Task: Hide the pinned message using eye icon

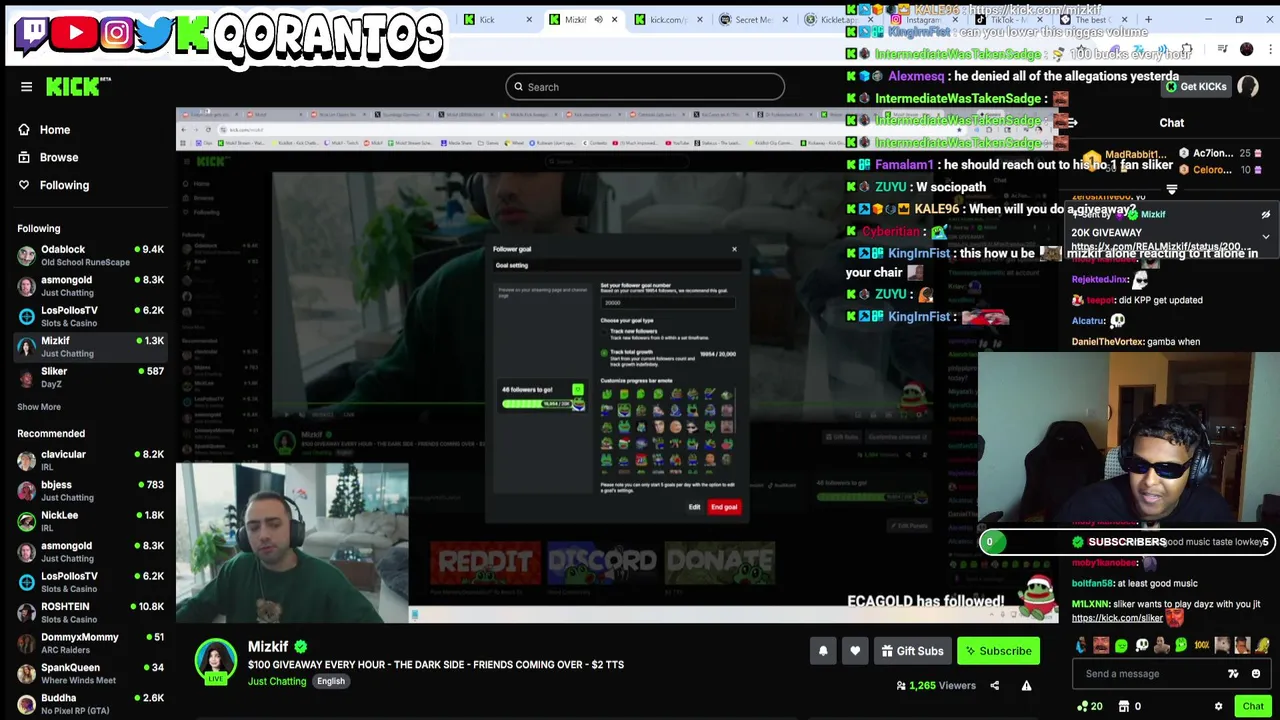Action: (x=1265, y=215)
